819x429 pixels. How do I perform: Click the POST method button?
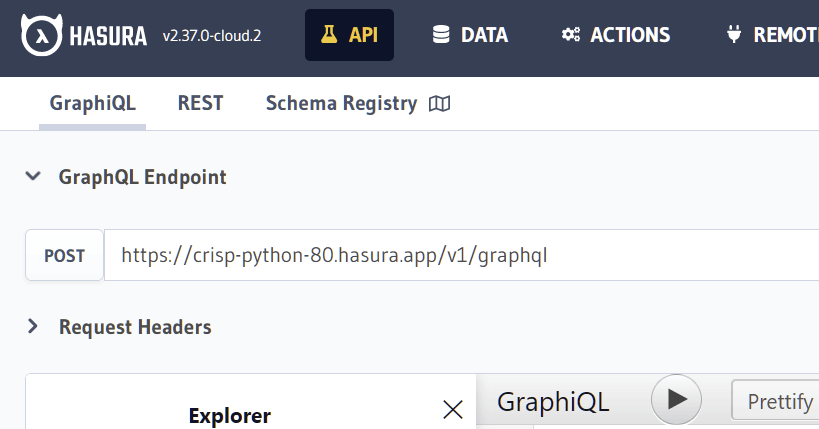pos(64,255)
